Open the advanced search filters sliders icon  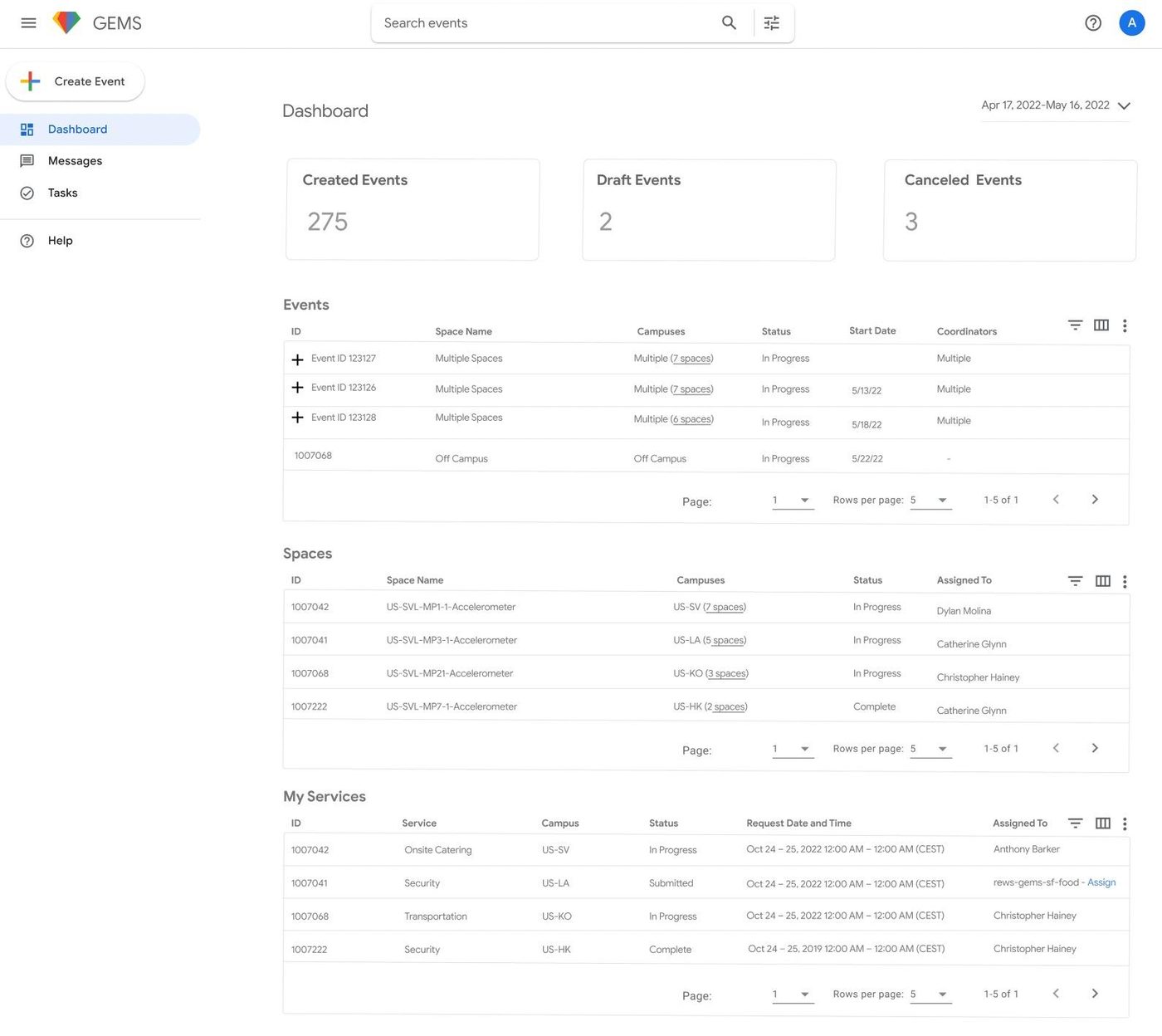pyautogui.click(x=771, y=22)
